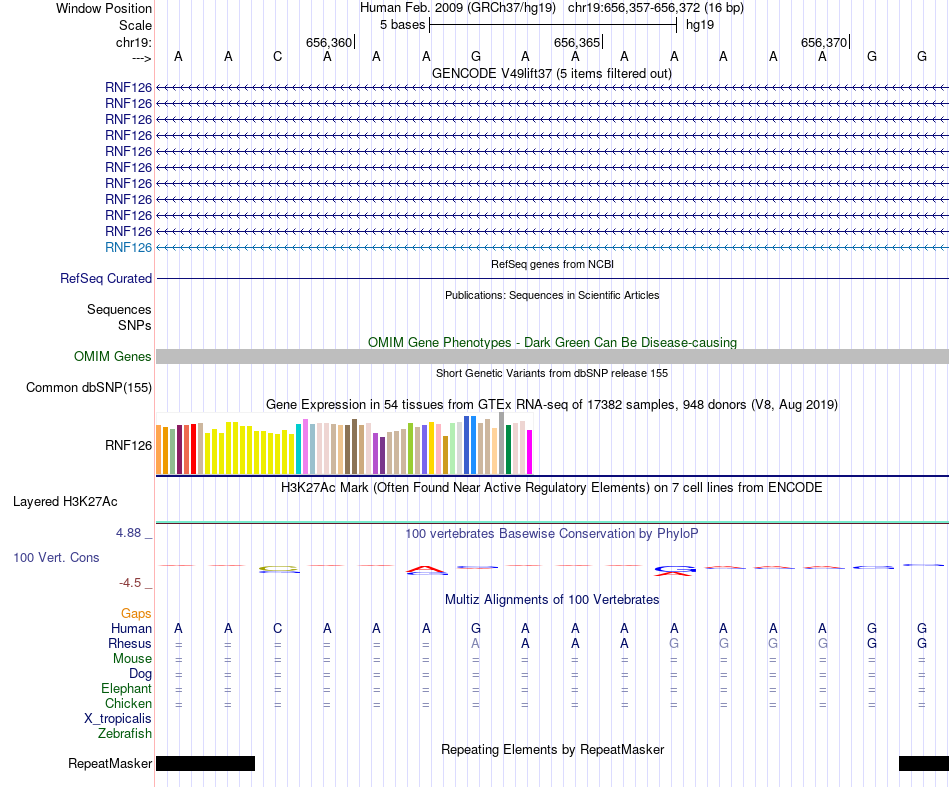The height and width of the screenshot is (787, 950).
Task: Select the Scale track label
Action: tap(135, 25)
